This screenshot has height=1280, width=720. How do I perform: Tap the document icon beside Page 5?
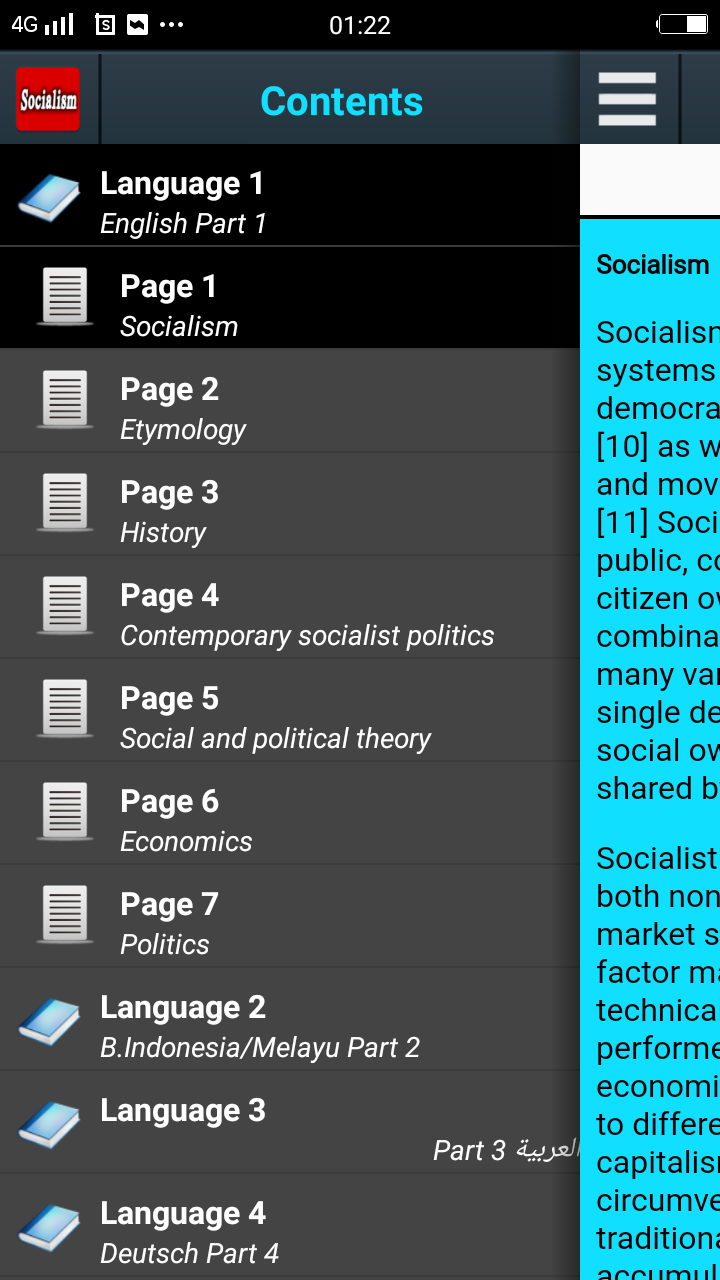coord(65,709)
